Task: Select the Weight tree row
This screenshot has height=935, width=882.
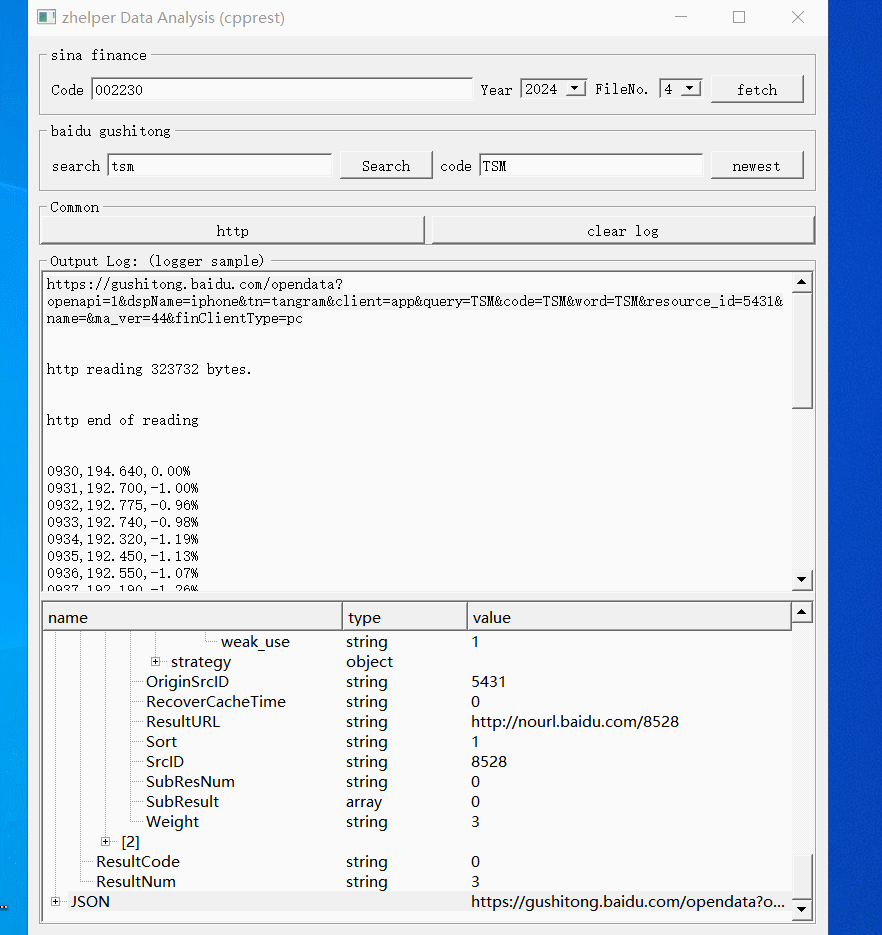Action: click(x=417, y=822)
